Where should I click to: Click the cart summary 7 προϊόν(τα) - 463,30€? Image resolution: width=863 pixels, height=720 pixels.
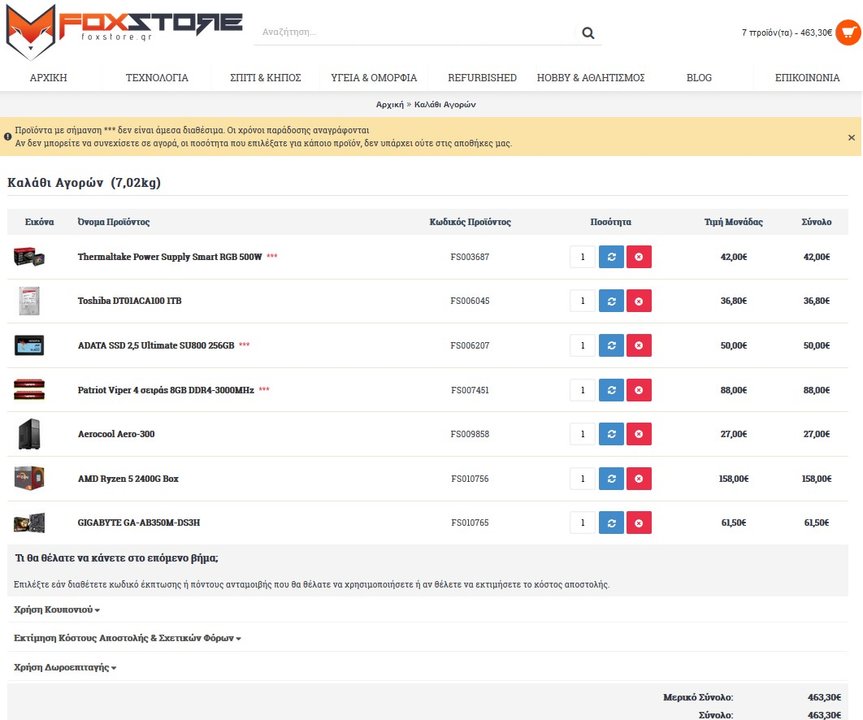(x=787, y=33)
